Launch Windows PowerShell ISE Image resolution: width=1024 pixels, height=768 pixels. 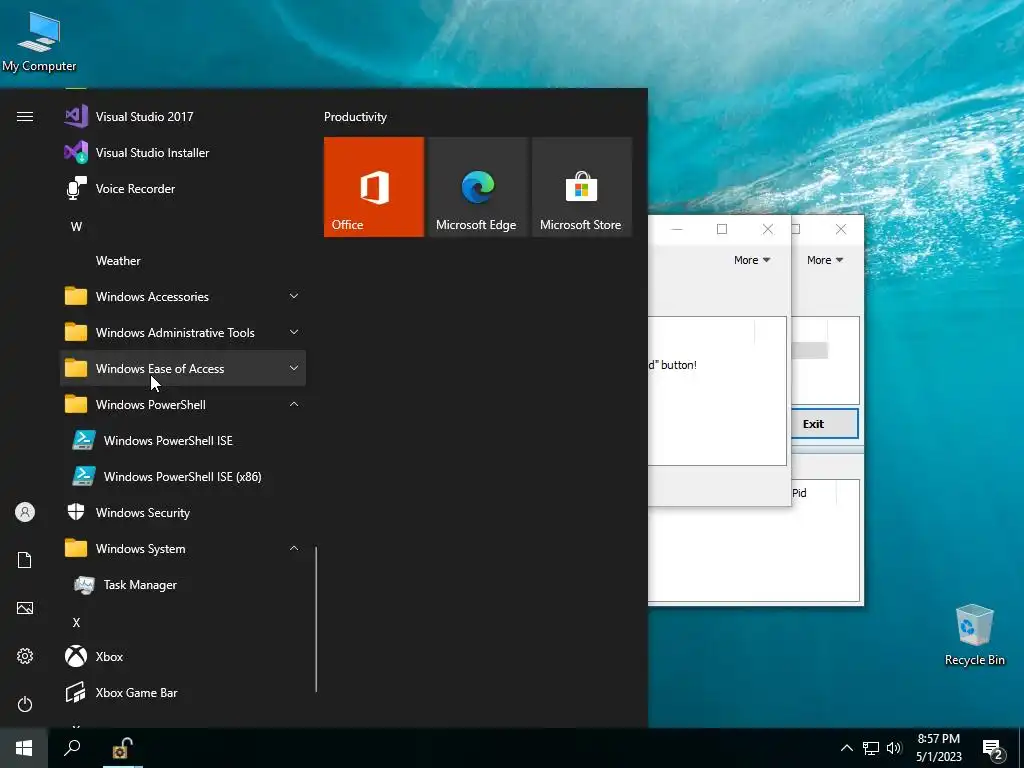[x=183, y=441]
